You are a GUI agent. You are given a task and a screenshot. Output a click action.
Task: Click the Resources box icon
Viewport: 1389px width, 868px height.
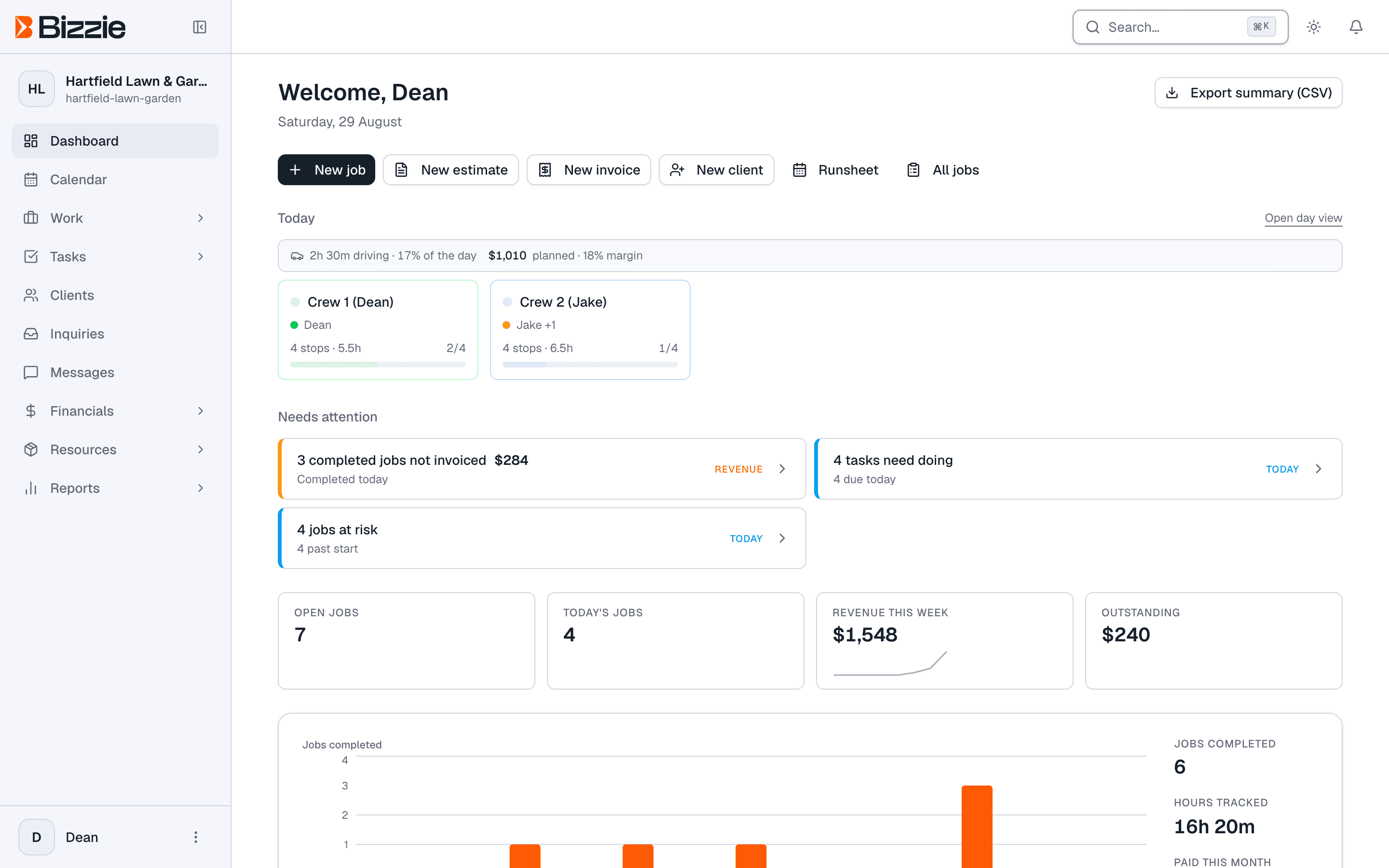pos(31,449)
